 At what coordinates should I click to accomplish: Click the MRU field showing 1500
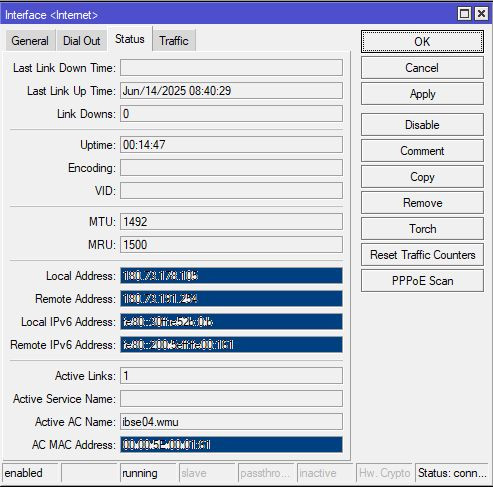tap(231, 245)
